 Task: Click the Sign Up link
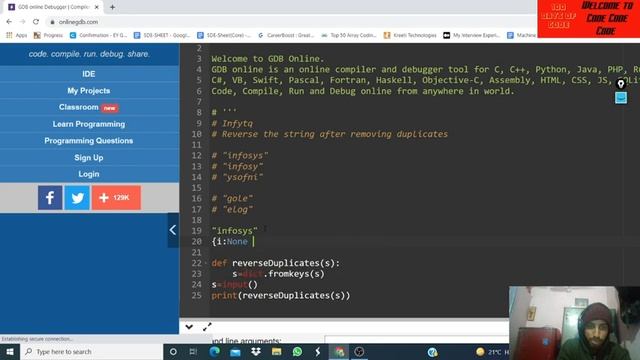[x=89, y=158]
